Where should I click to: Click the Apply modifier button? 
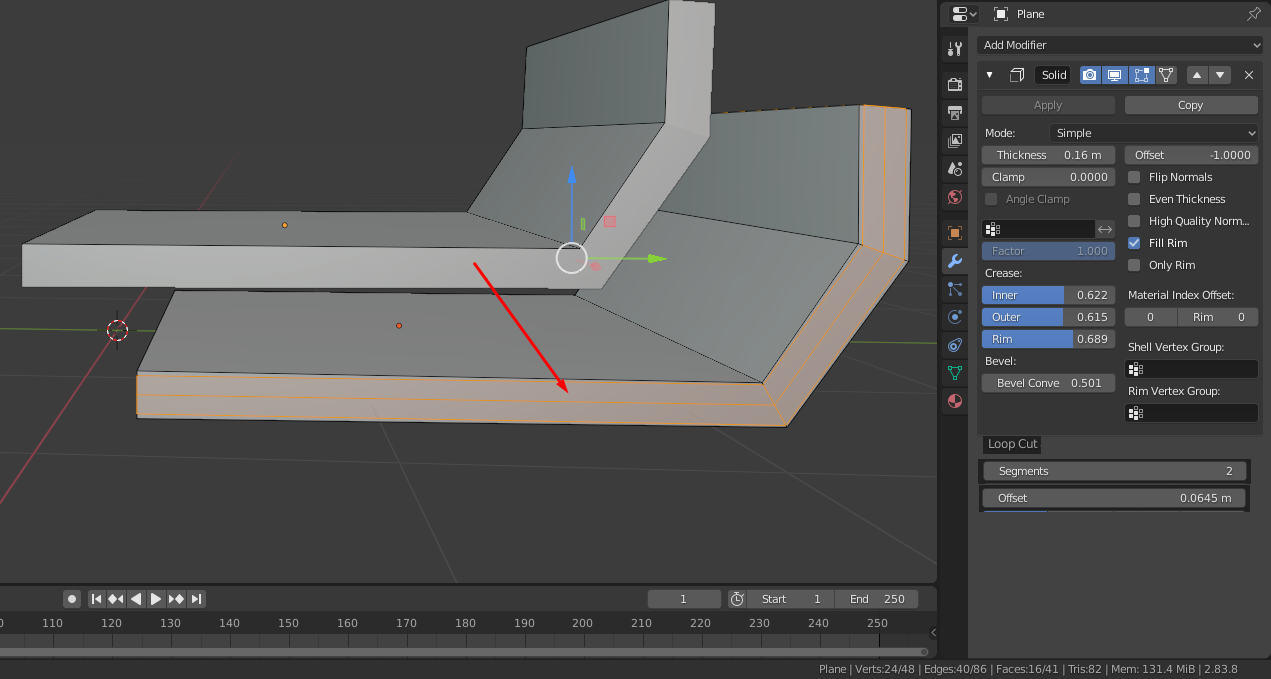[x=1048, y=105]
